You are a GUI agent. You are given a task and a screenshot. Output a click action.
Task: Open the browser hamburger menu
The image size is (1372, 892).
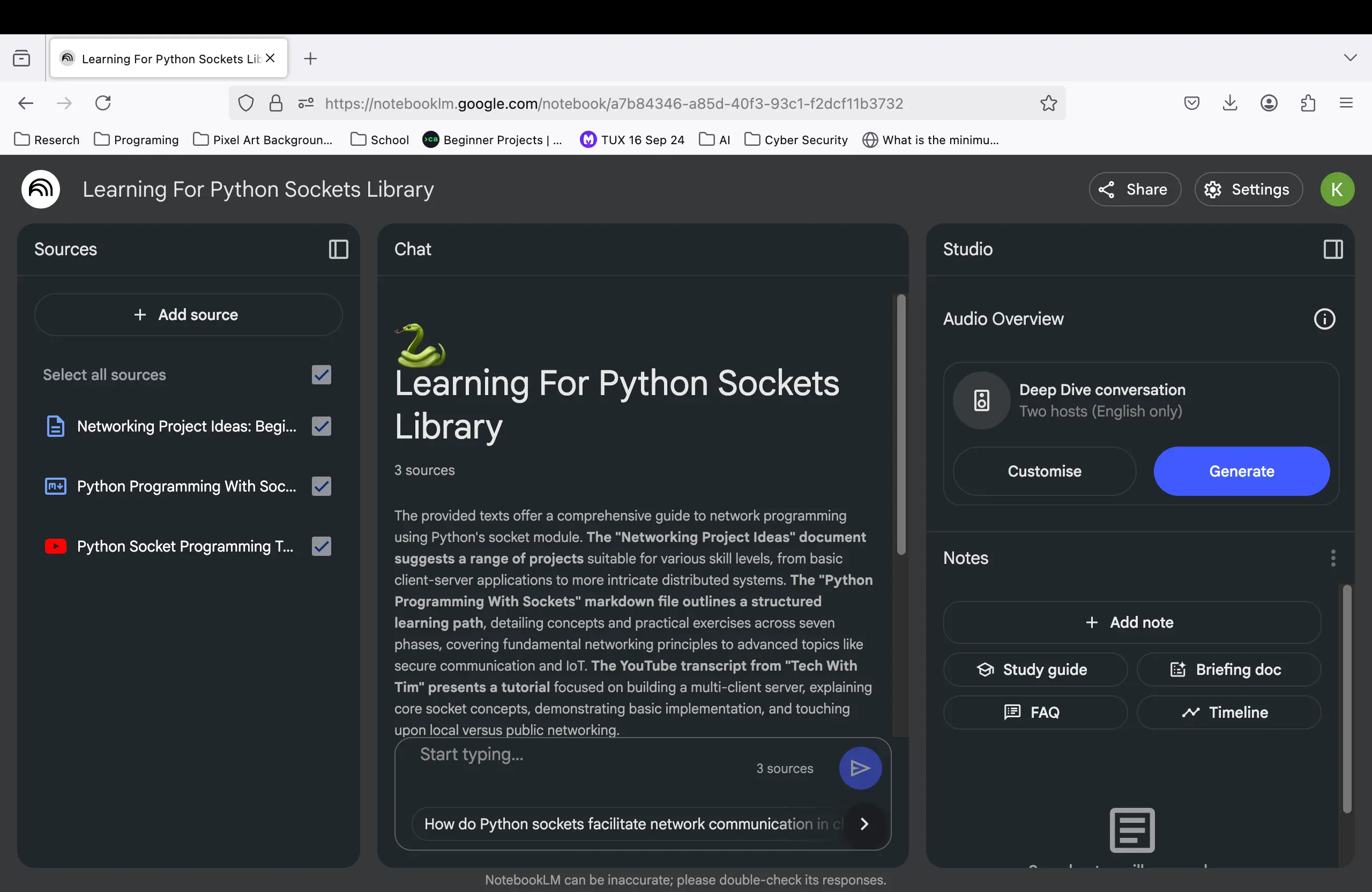click(1346, 103)
